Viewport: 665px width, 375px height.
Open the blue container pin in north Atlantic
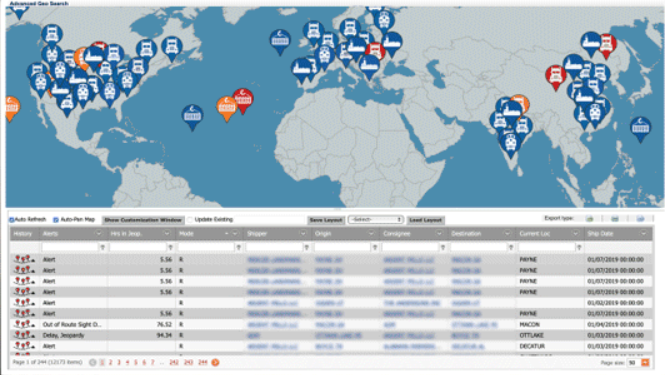tap(280, 41)
